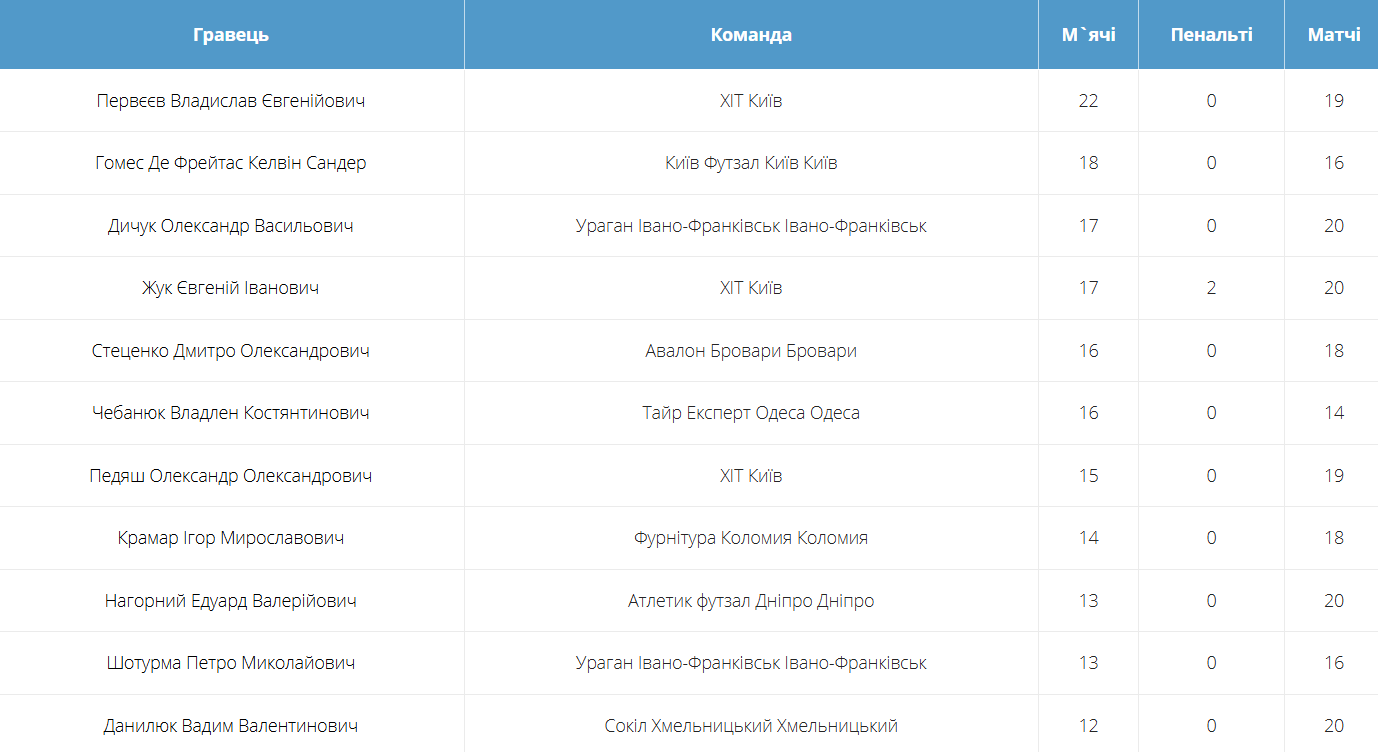Image resolution: width=1378 pixels, height=752 pixels.
Task: Click on player Жук Євгеній Іванович
Action: click(231, 288)
